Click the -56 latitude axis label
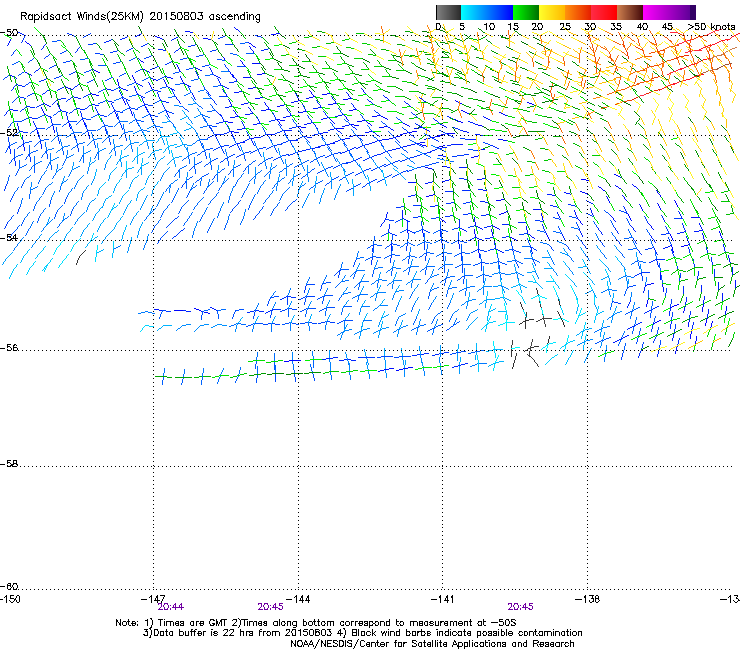The image size is (740, 650). 9,347
